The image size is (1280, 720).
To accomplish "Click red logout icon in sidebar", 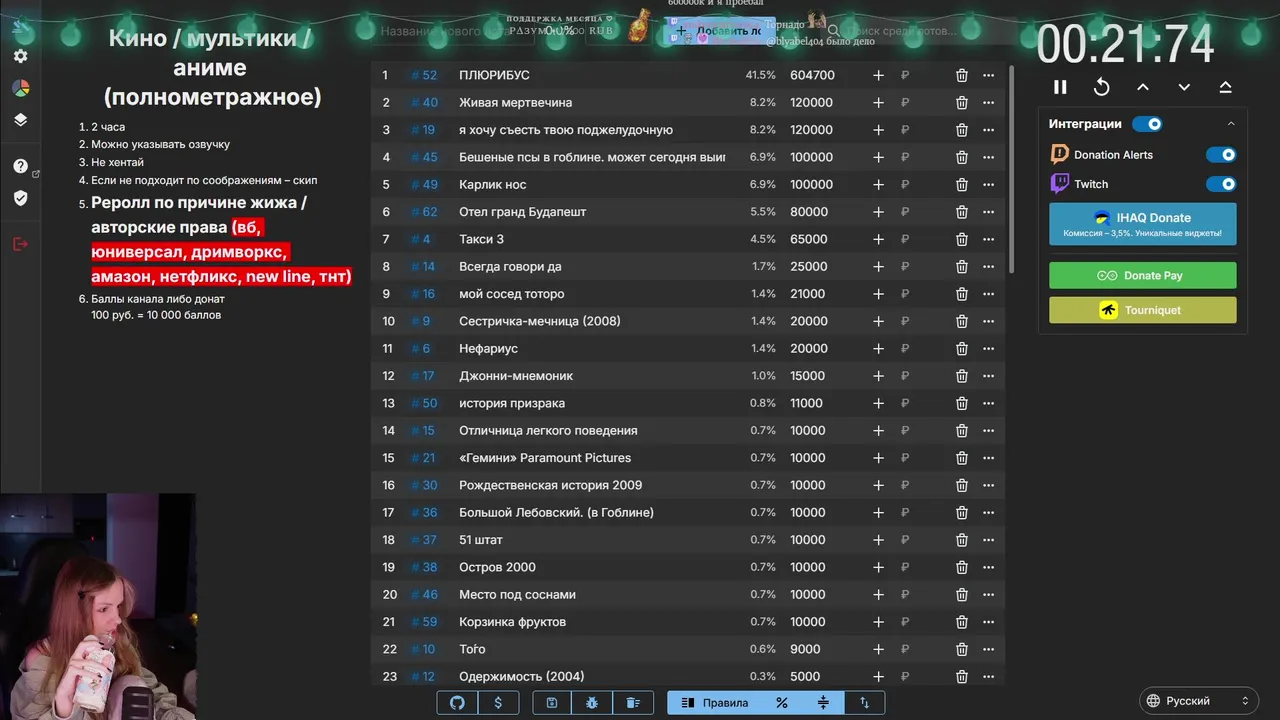I will pos(20,244).
